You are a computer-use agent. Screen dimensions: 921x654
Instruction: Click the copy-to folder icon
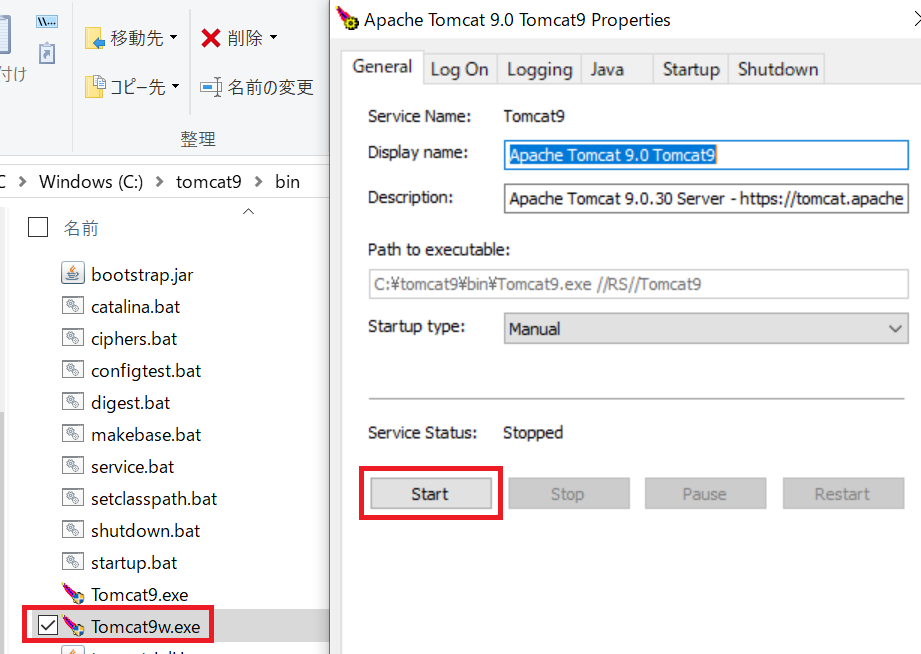click(95, 86)
